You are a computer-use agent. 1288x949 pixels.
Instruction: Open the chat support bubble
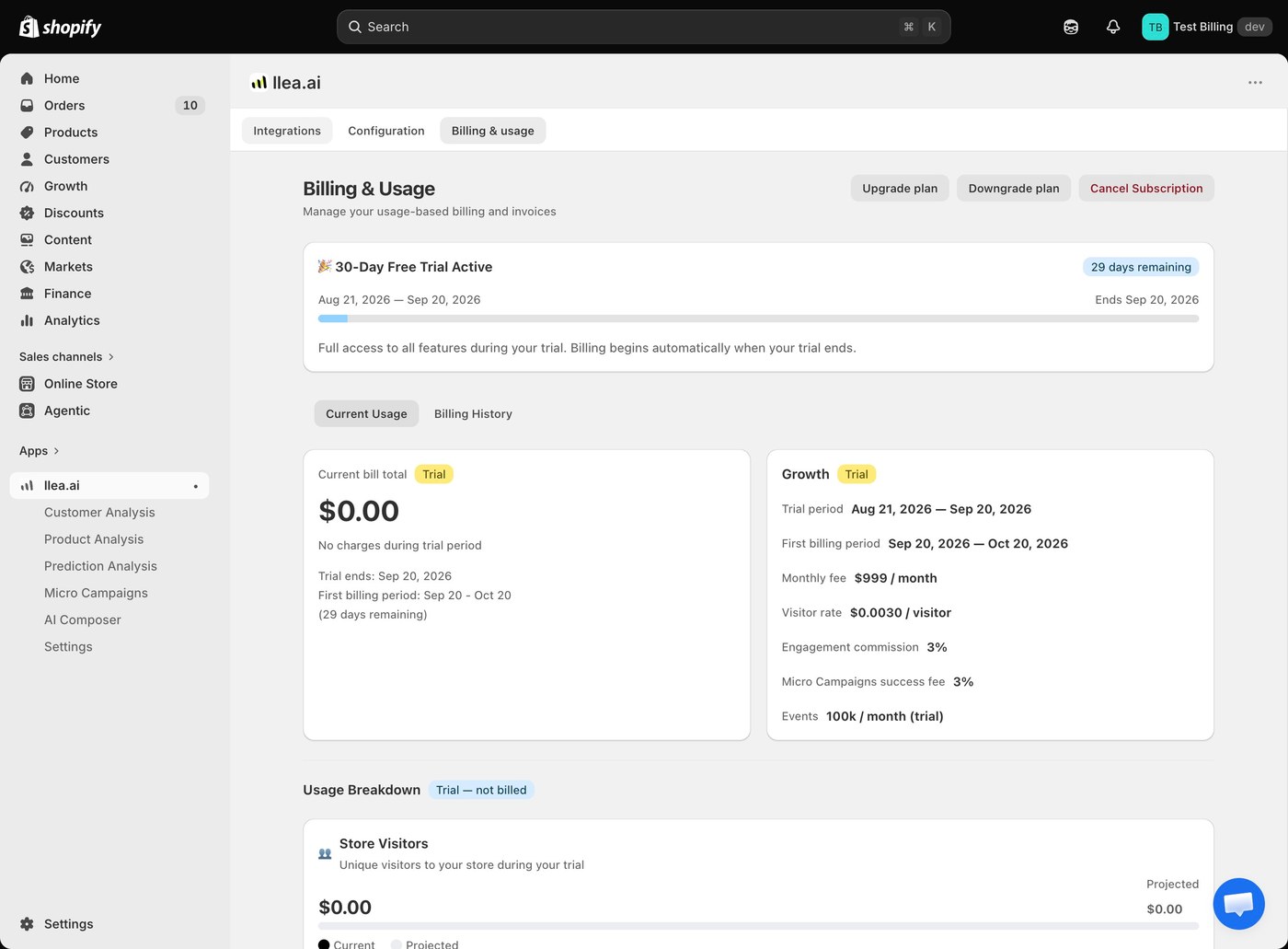click(x=1238, y=904)
